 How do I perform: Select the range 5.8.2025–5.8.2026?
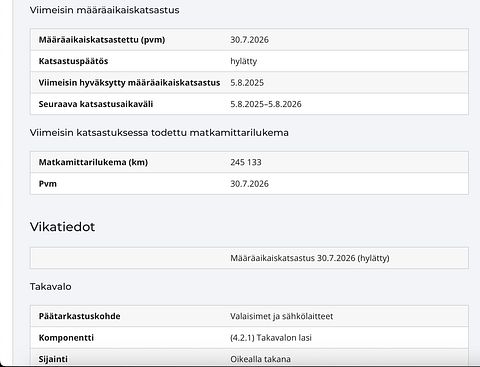(x=266, y=104)
